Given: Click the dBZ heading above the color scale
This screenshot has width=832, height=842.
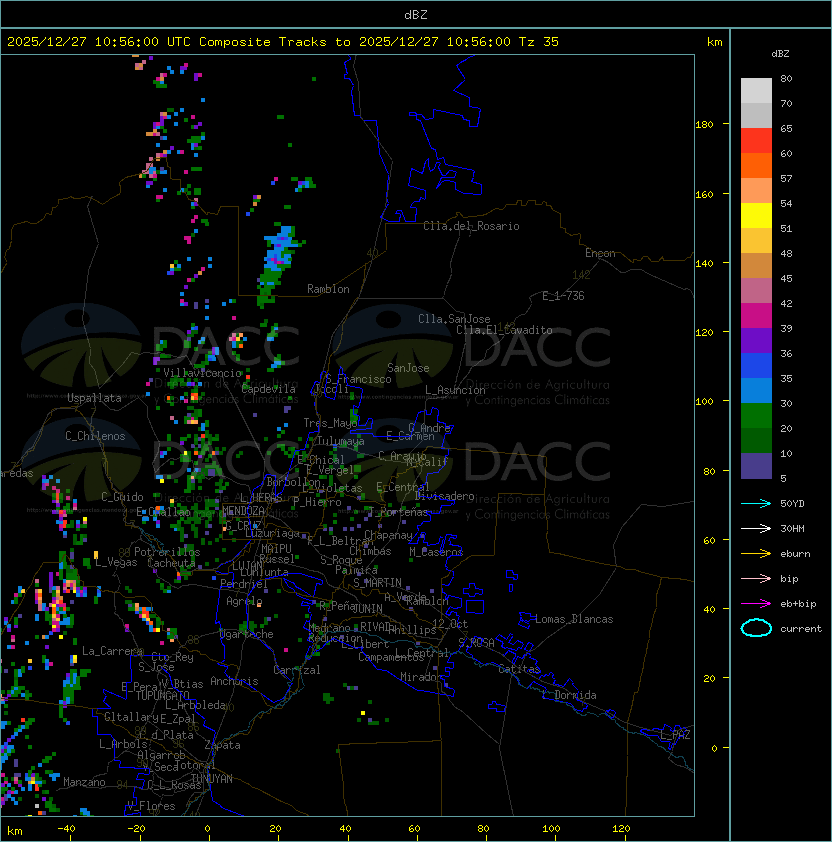Looking at the screenshot, I should 780,54.
